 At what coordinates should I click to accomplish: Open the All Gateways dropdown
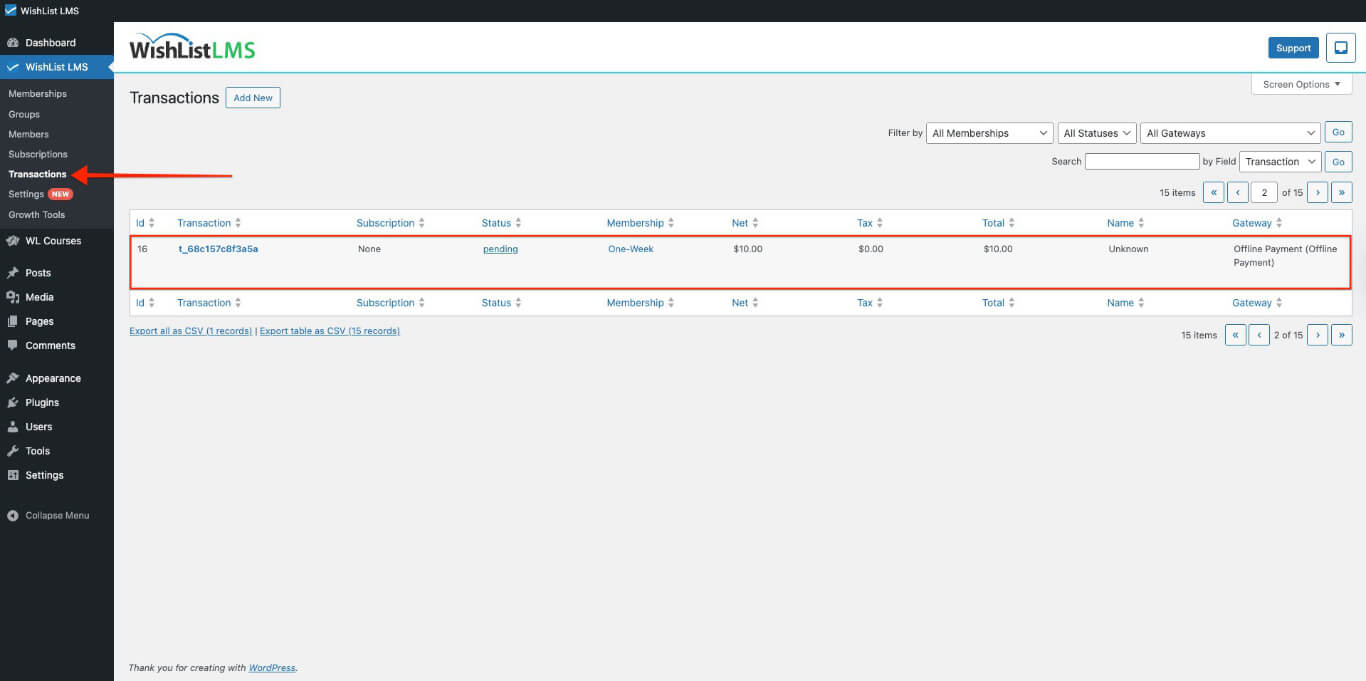(x=1229, y=132)
